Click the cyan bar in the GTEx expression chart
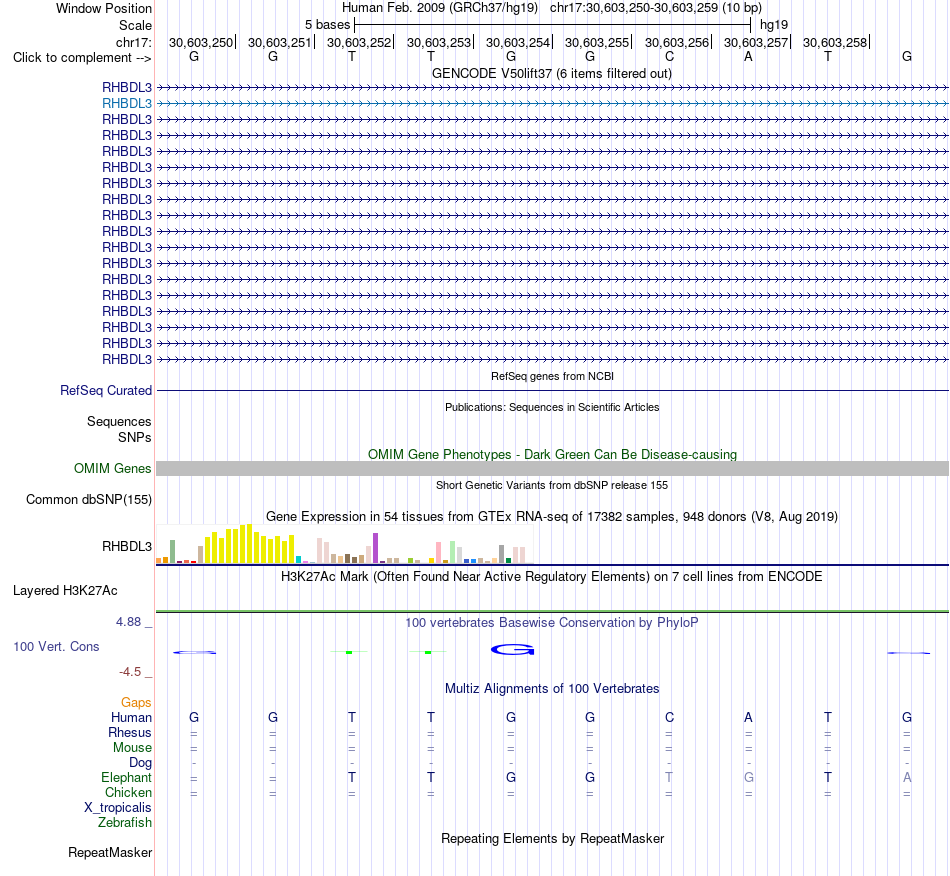The image size is (950, 876). (298, 559)
